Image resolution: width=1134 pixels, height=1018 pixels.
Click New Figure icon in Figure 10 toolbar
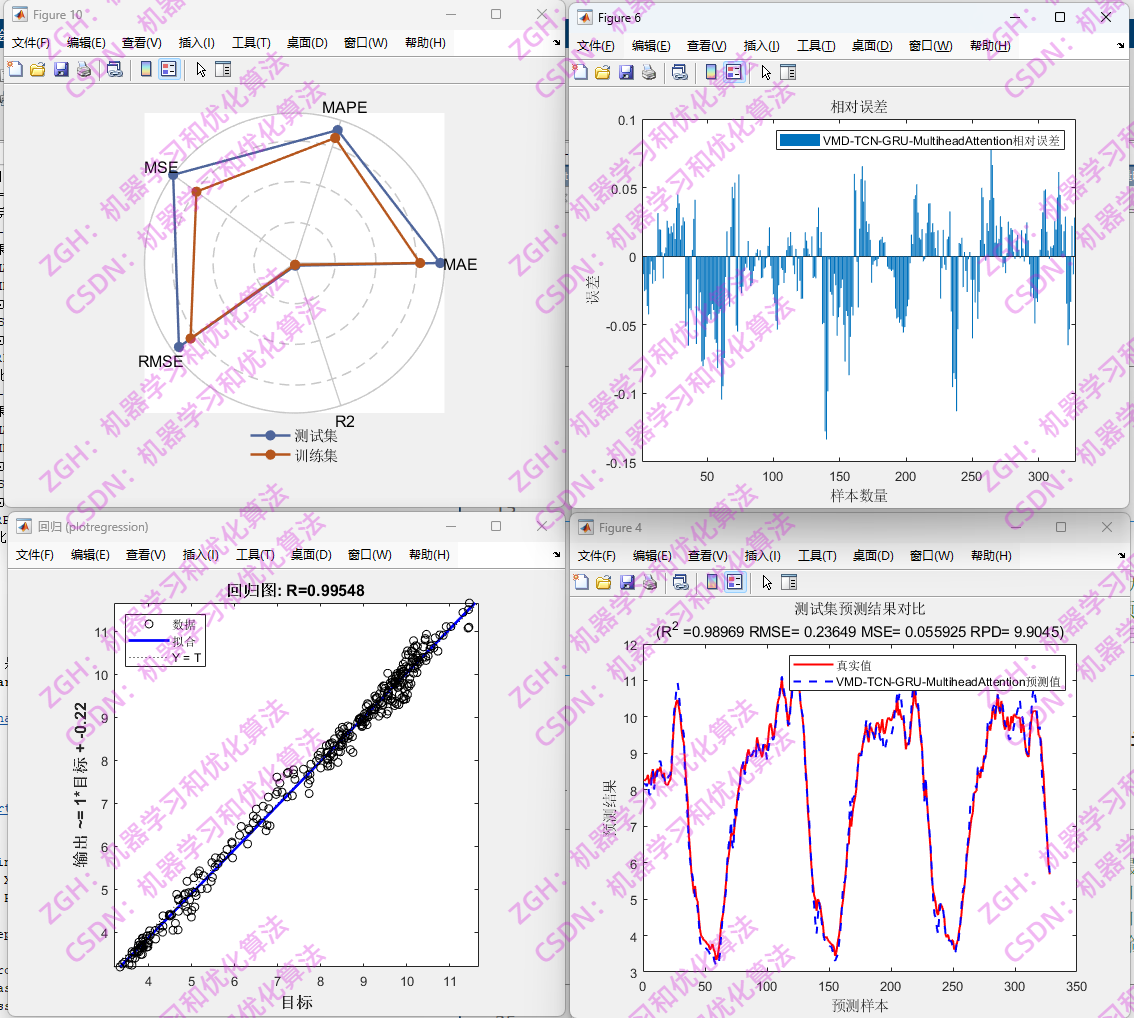click(x=15, y=69)
